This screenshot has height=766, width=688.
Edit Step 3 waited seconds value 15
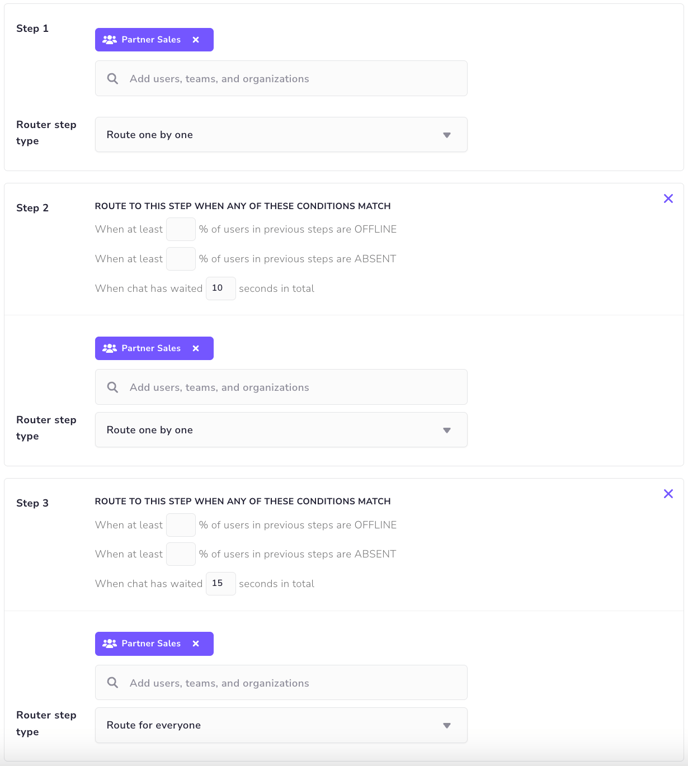pos(220,583)
